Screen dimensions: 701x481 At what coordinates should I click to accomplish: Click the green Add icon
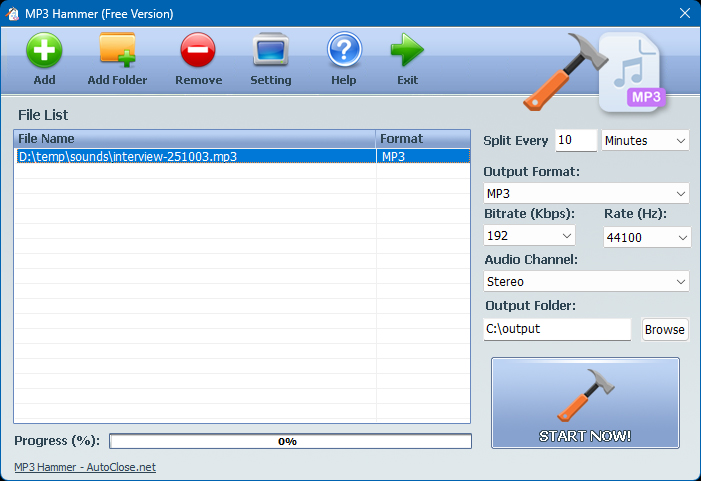(44, 50)
